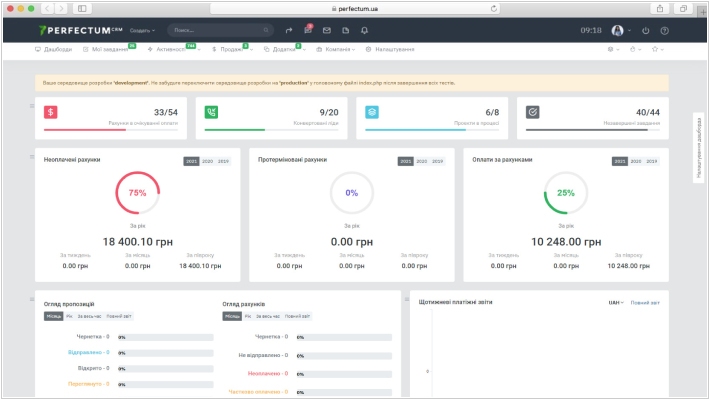Select 2021 in Неоплачені рахунки card
The image size is (709, 399).
191,161
